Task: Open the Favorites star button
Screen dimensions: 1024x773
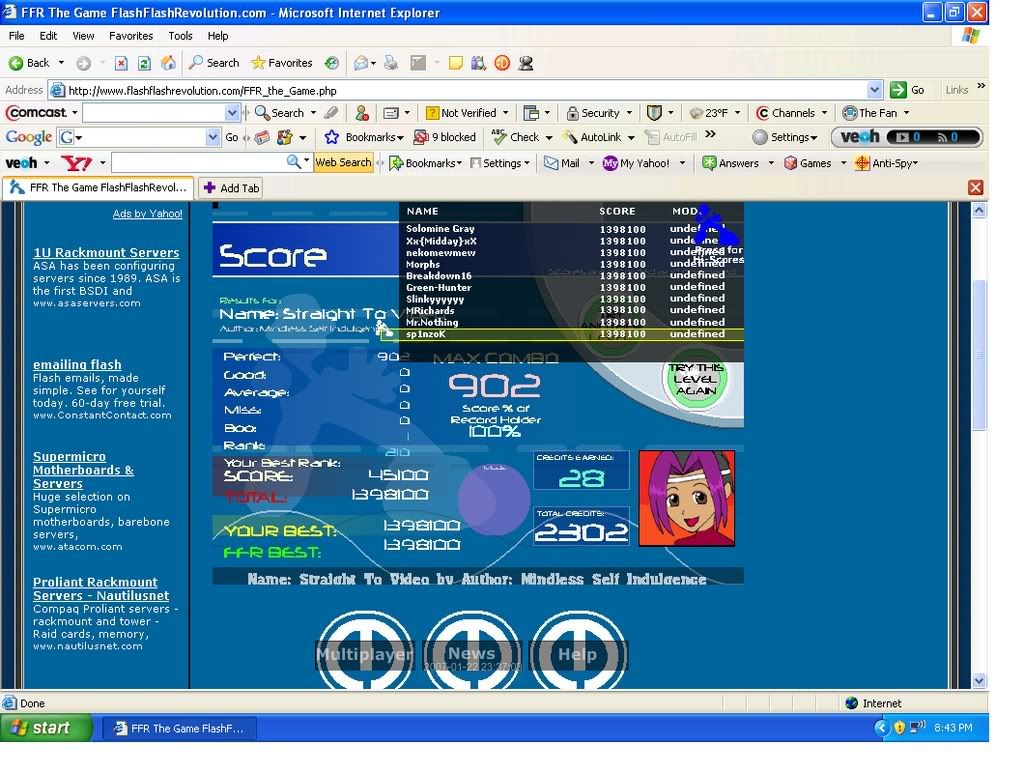Action: (x=281, y=63)
